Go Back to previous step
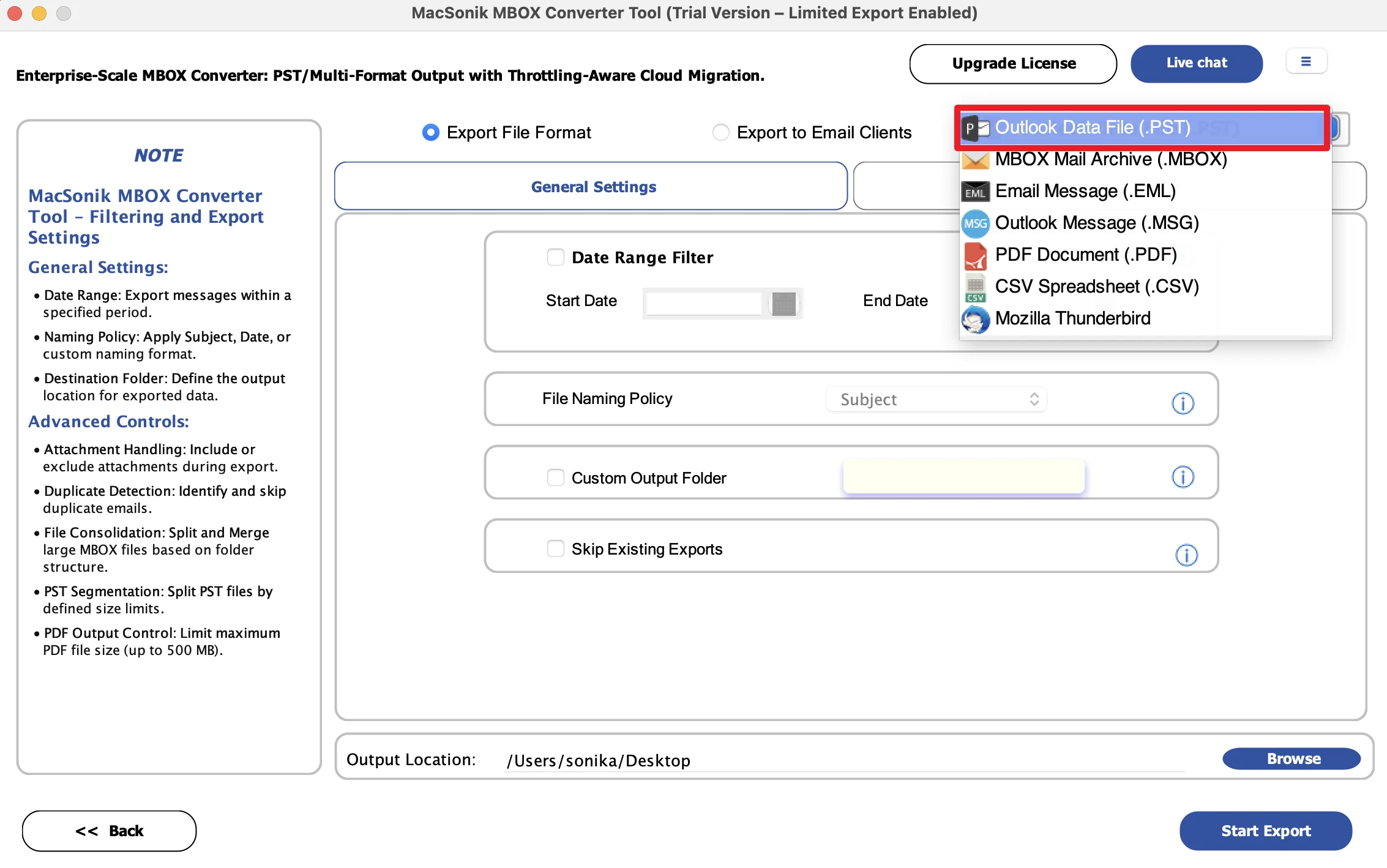 tap(109, 831)
